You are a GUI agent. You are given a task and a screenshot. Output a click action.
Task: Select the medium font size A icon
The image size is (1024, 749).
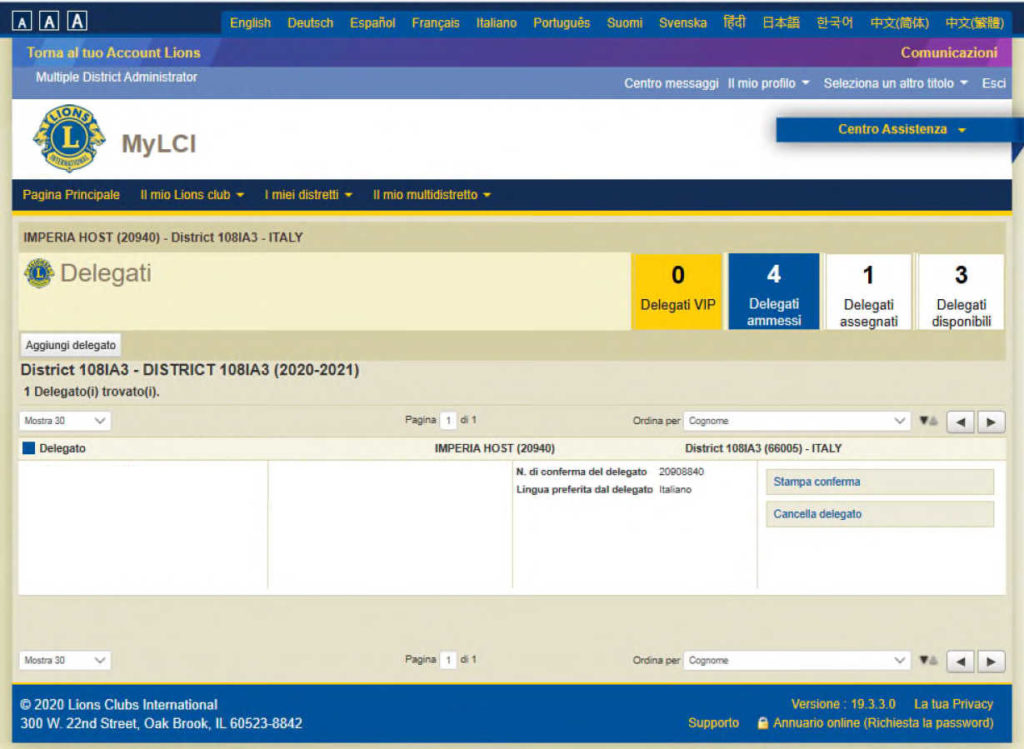click(x=49, y=22)
